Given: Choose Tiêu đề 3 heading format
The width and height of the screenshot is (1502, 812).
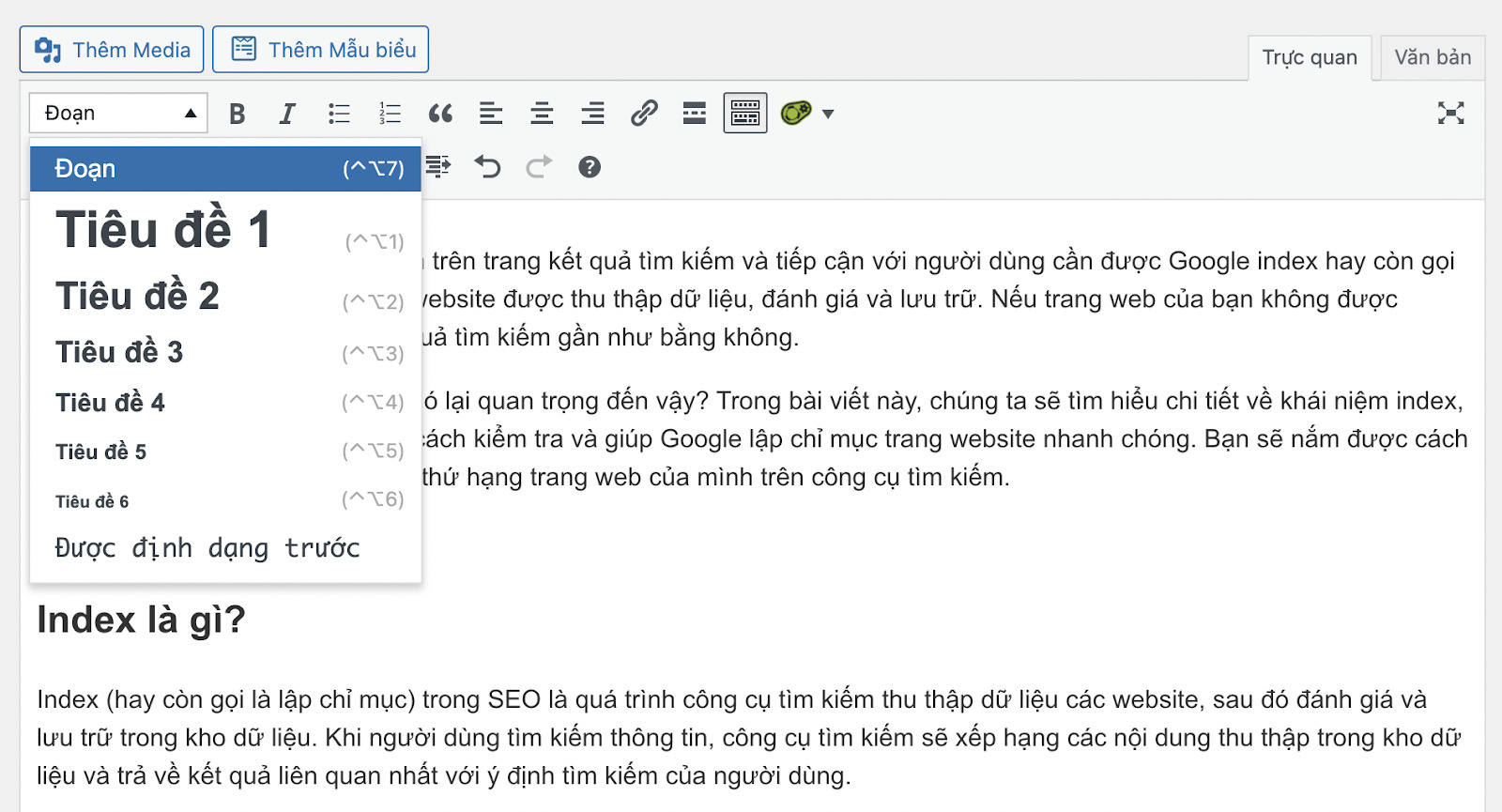Looking at the screenshot, I should [225, 352].
